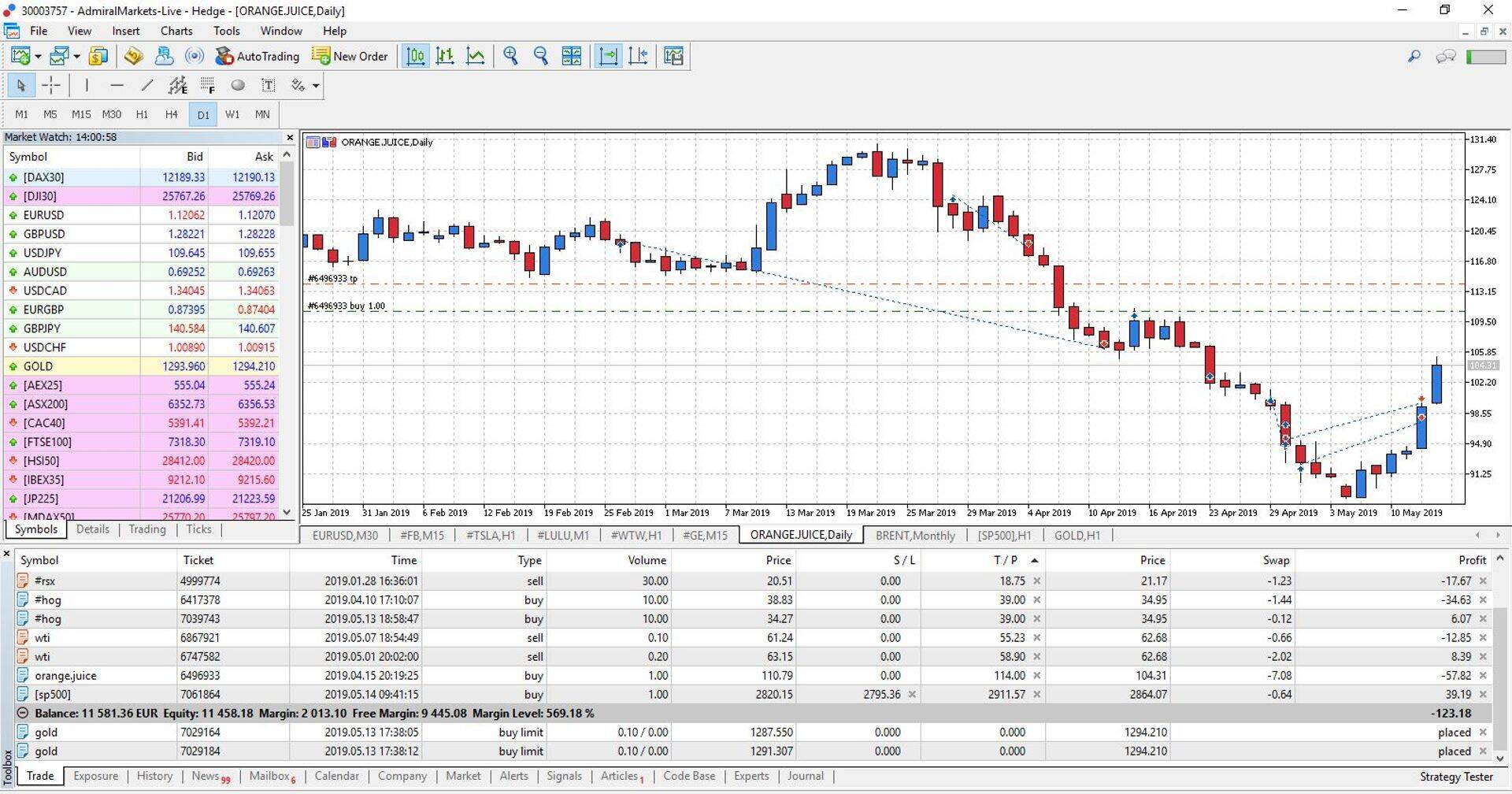Toggle chart Auto Scroll to latest bar
The width and height of the screenshot is (1512, 794).
(608, 56)
